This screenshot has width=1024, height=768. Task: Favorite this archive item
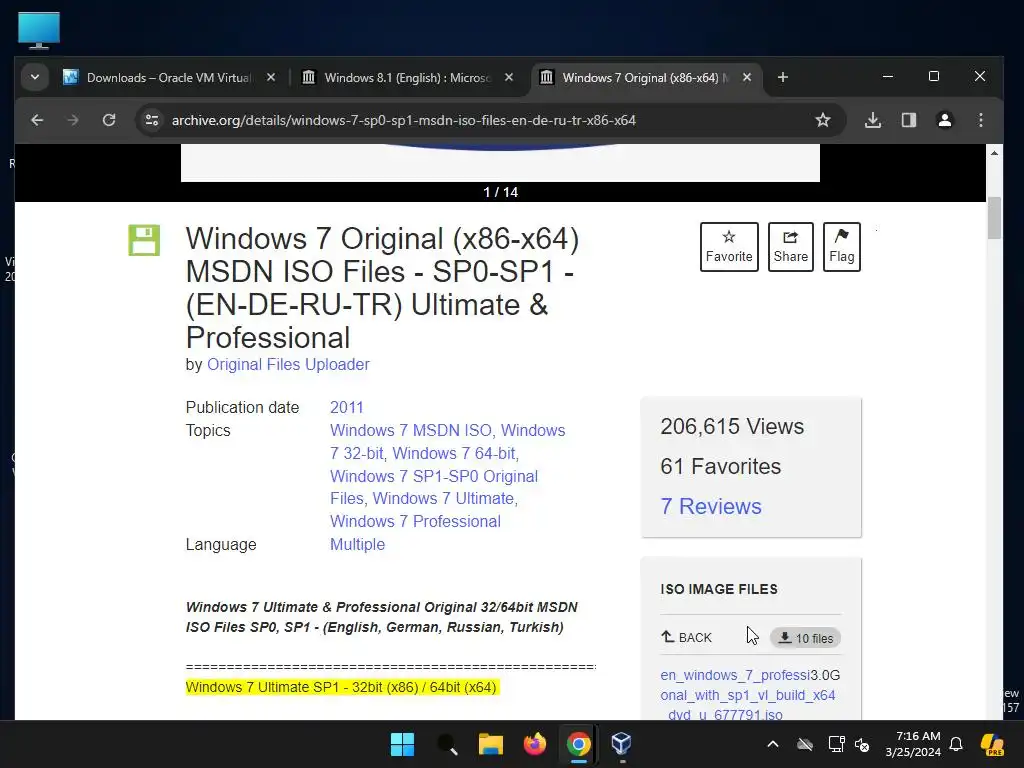729,247
